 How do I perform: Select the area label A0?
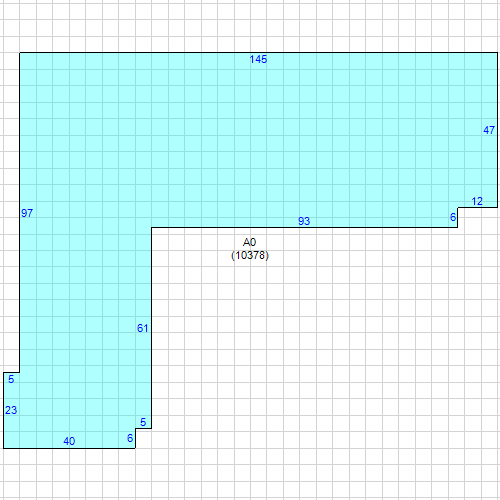(249, 242)
